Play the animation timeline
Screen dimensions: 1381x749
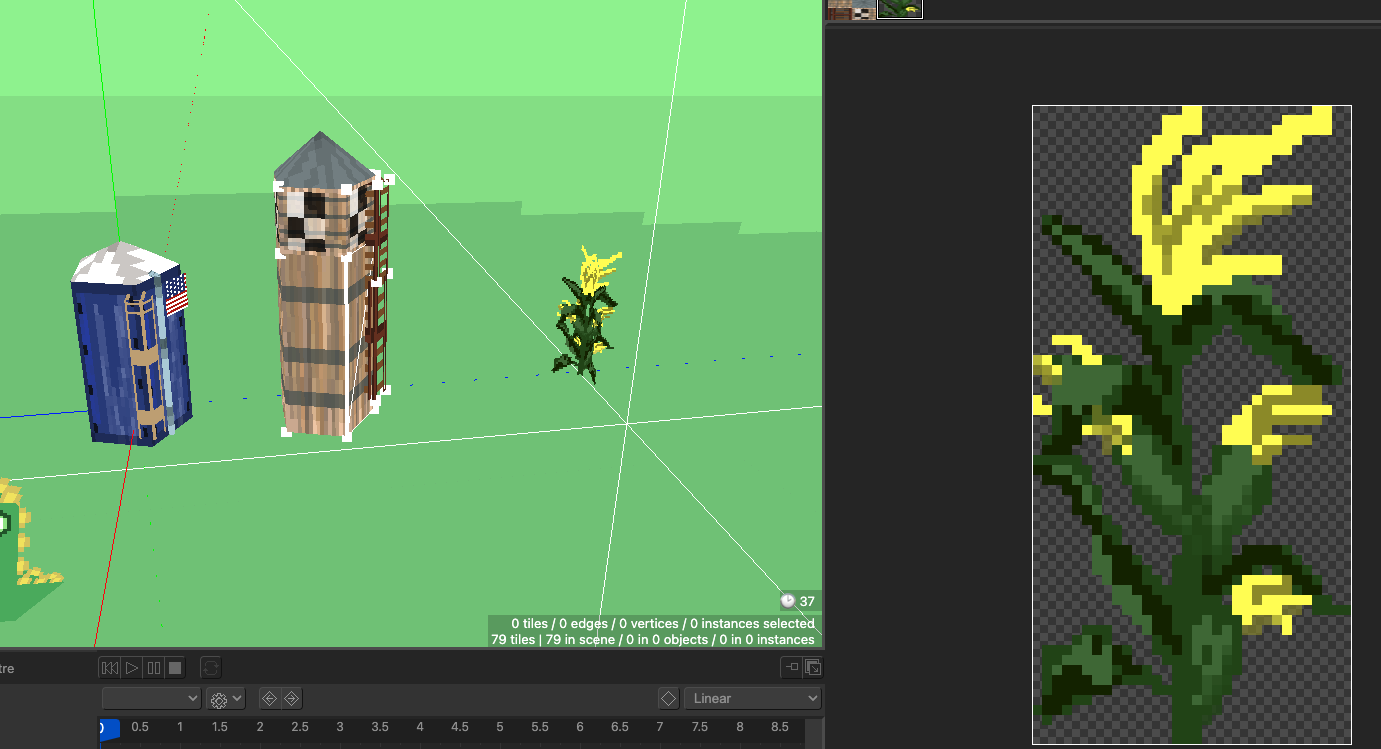click(x=132, y=667)
